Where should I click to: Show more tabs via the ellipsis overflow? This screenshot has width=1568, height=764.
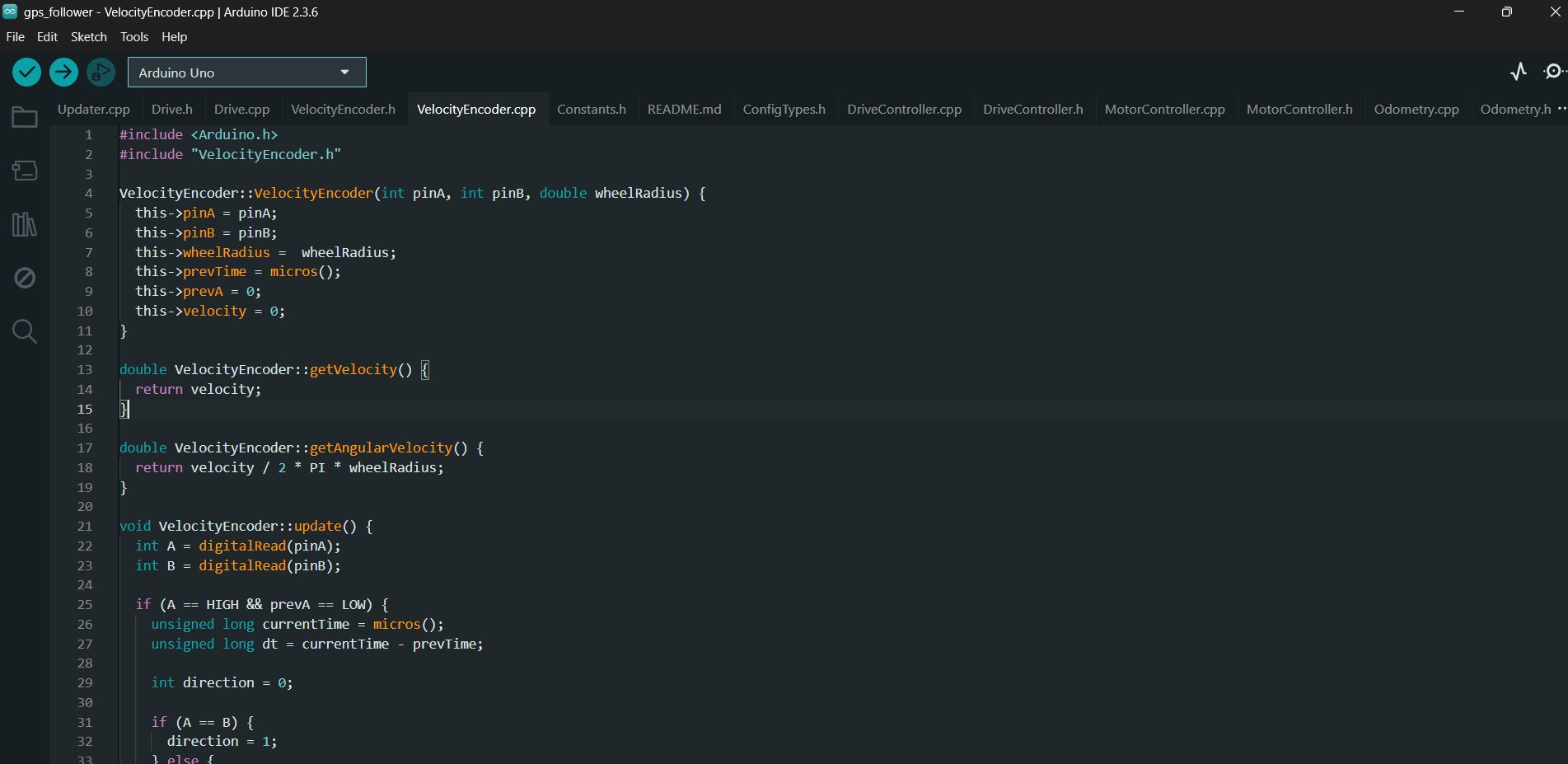(x=1561, y=109)
